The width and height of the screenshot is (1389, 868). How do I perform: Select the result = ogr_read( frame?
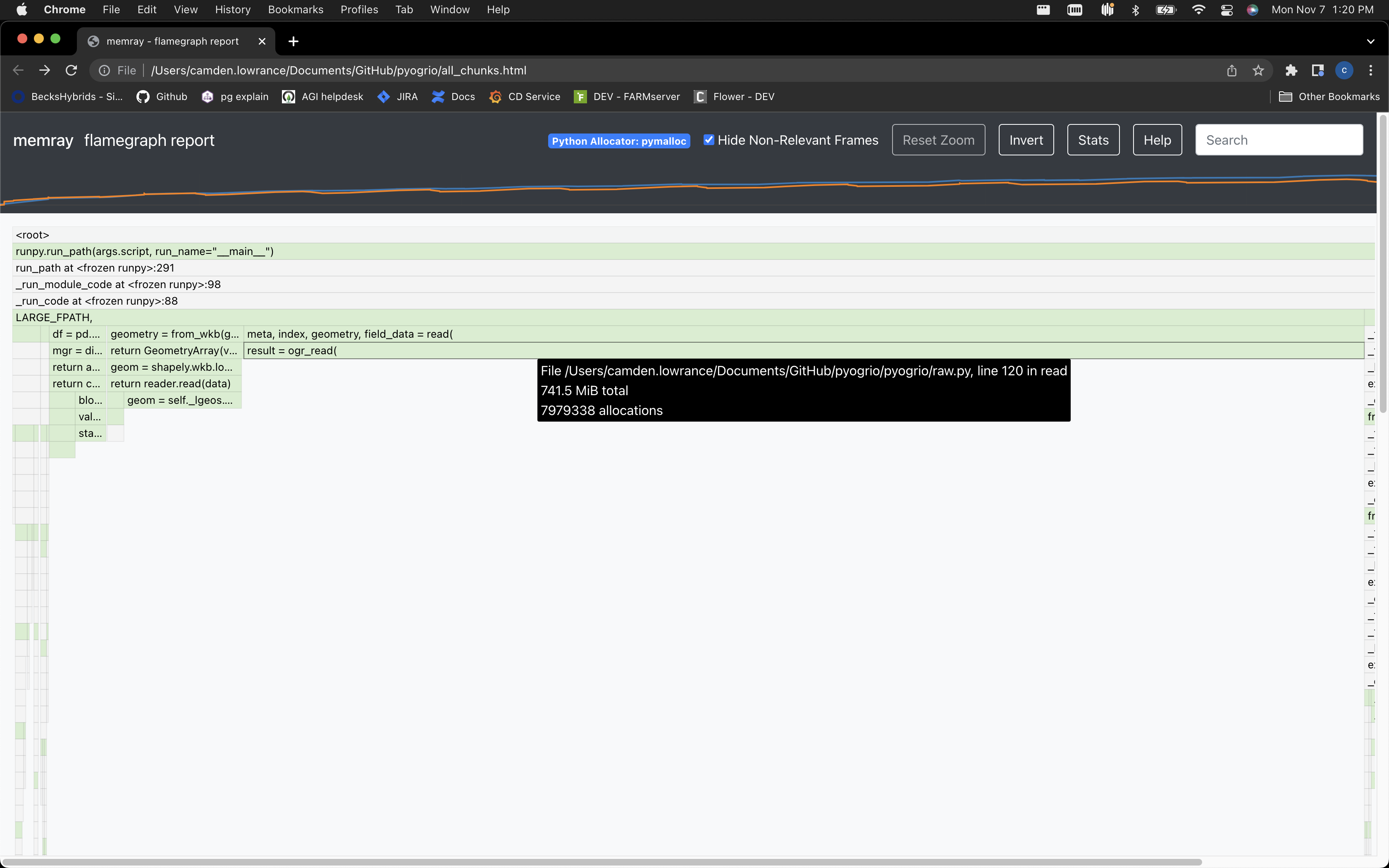804,350
